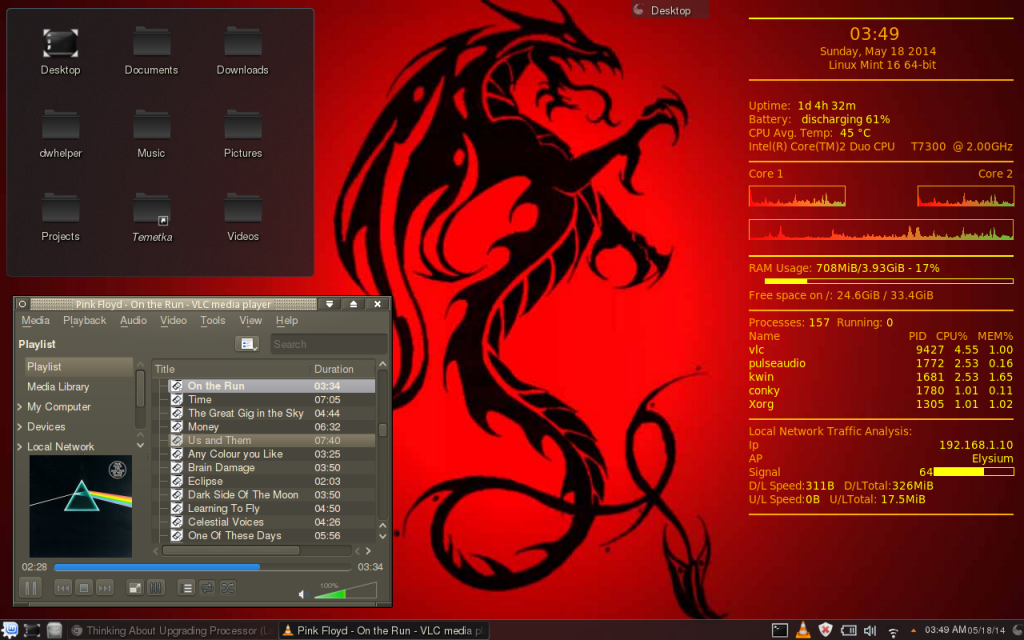This screenshot has width=1024, height=640.
Task: Open the Downloads folder
Action: click(243, 52)
